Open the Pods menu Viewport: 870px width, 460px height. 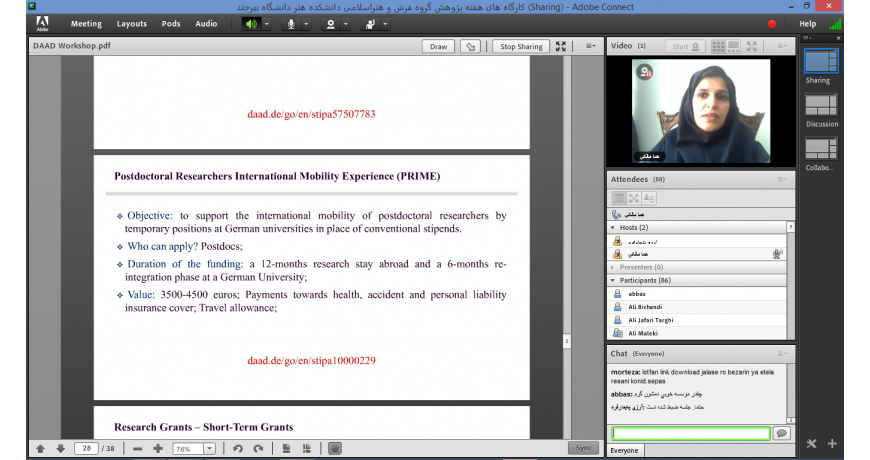tap(171, 24)
